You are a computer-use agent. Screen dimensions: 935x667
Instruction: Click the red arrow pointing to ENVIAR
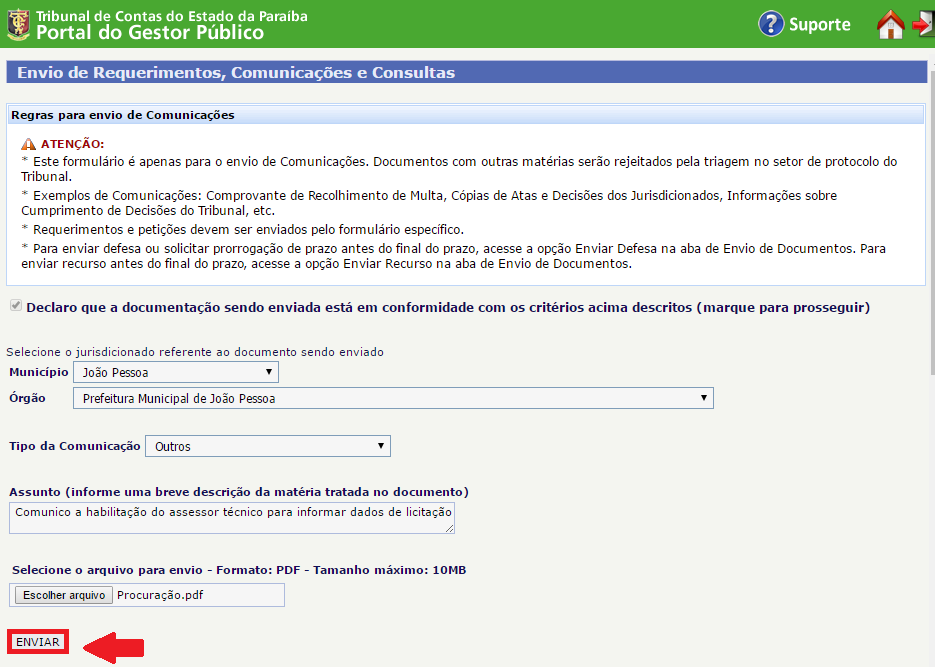pos(113,647)
